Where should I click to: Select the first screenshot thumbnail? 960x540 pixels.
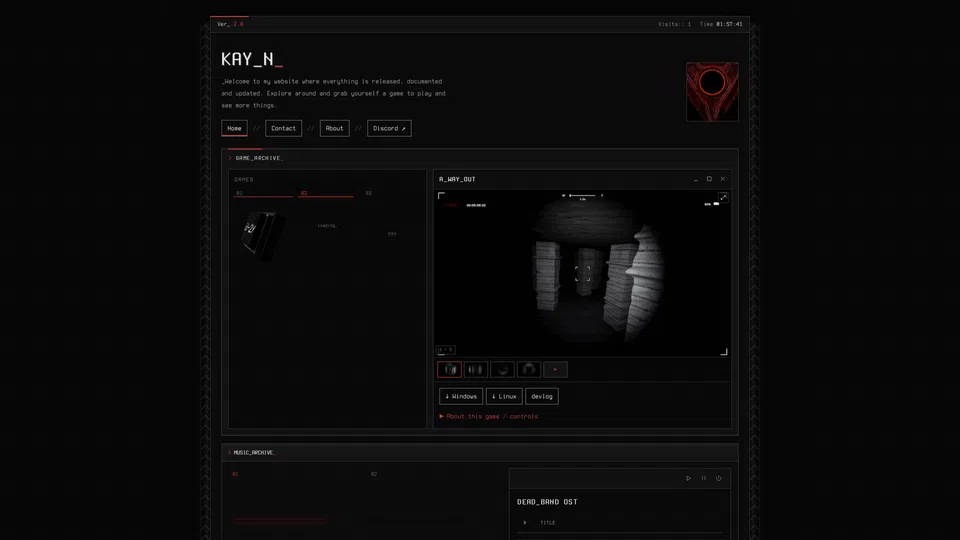coord(449,369)
